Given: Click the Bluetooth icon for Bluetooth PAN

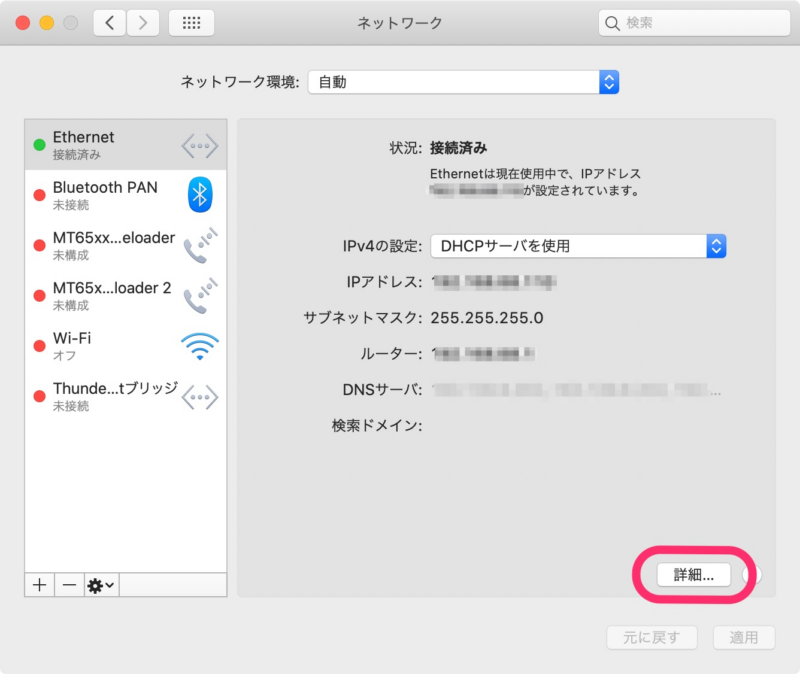Looking at the screenshot, I should coord(200,194).
